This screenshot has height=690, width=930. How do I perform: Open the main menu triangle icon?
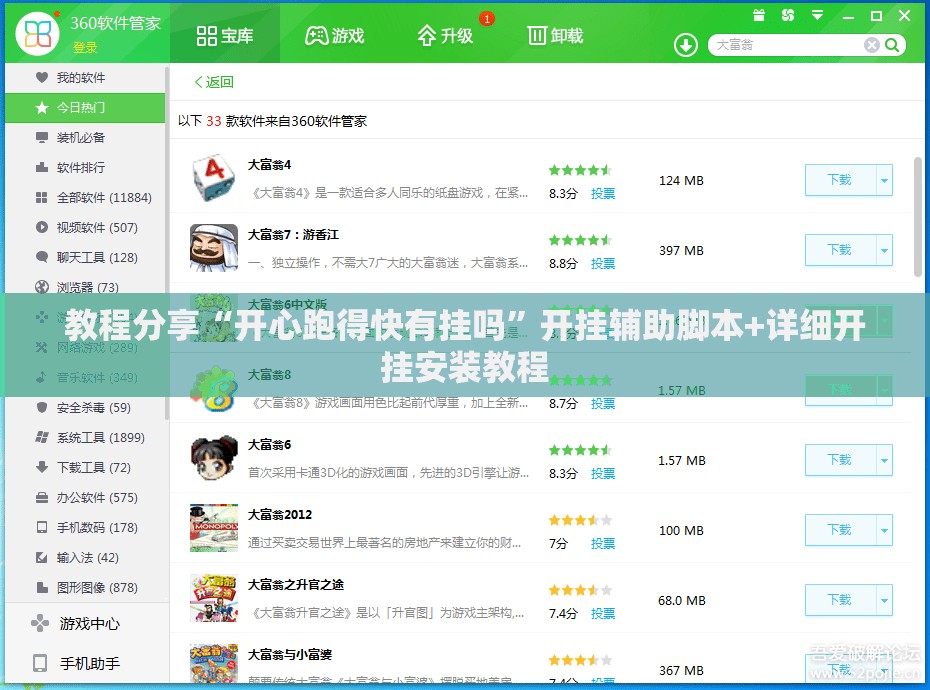pyautogui.click(x=817, y=15)
